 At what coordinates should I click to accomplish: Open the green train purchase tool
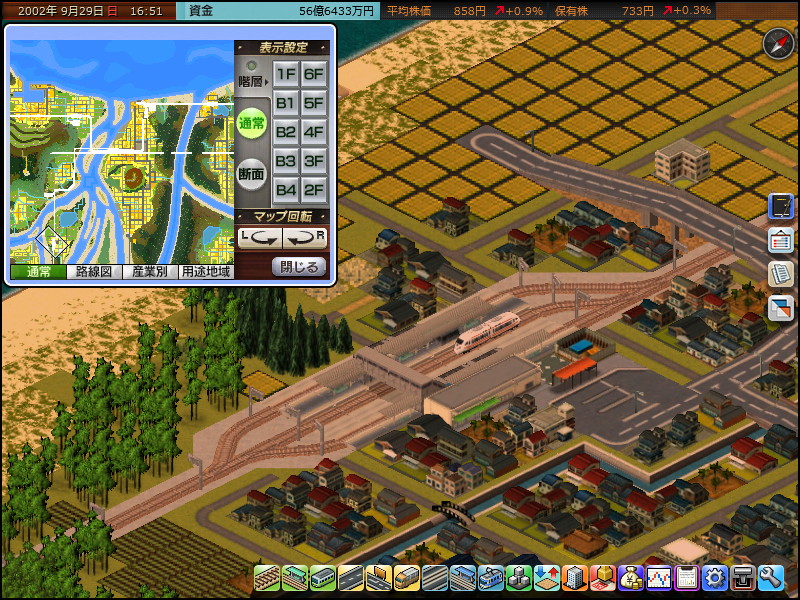pos(323,578)
